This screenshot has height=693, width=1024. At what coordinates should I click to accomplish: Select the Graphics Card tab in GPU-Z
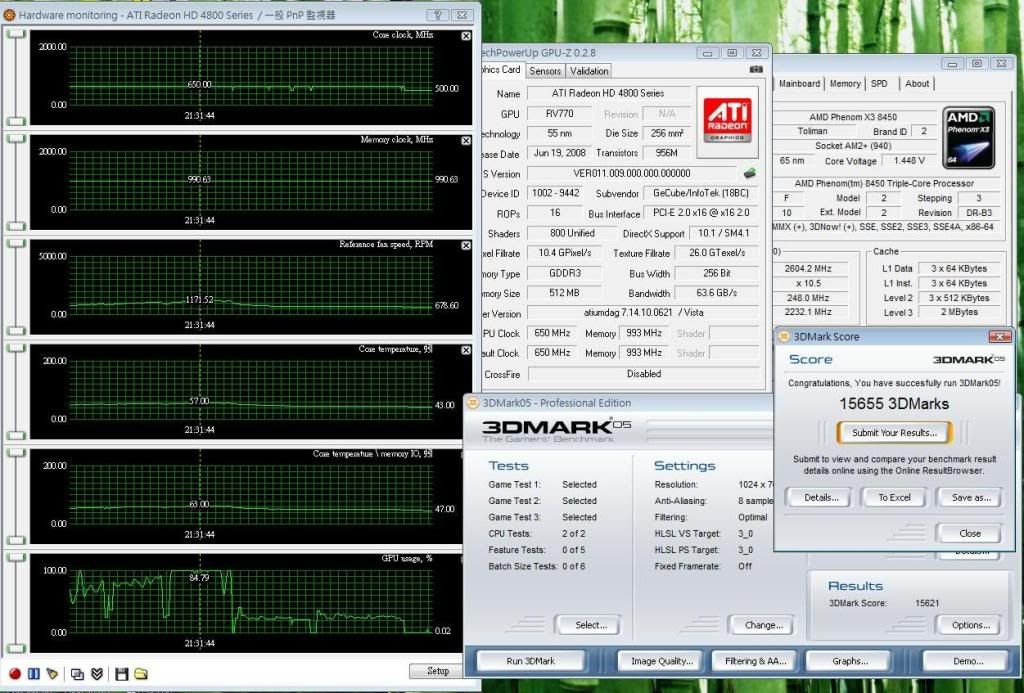[501, 70]
